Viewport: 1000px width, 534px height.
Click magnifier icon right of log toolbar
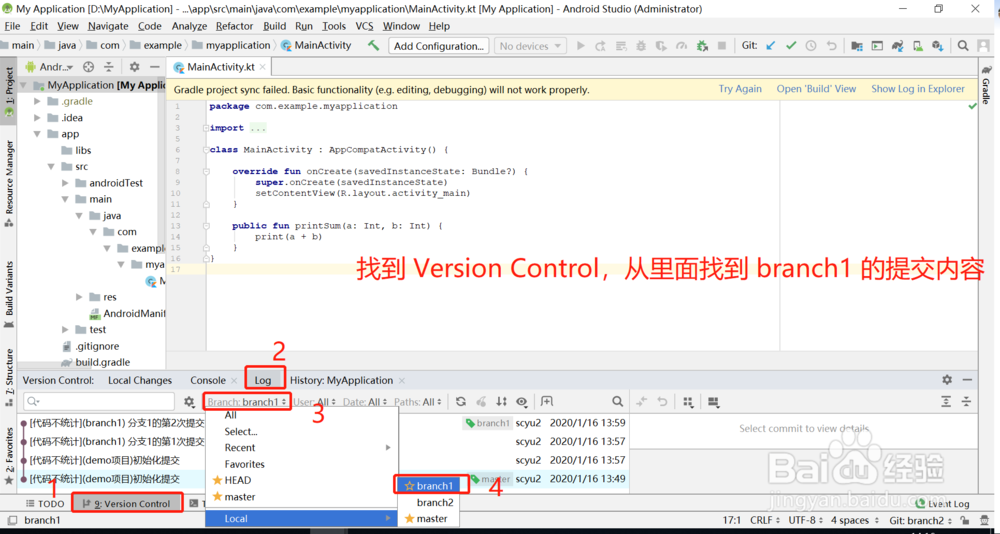[617, 401]
